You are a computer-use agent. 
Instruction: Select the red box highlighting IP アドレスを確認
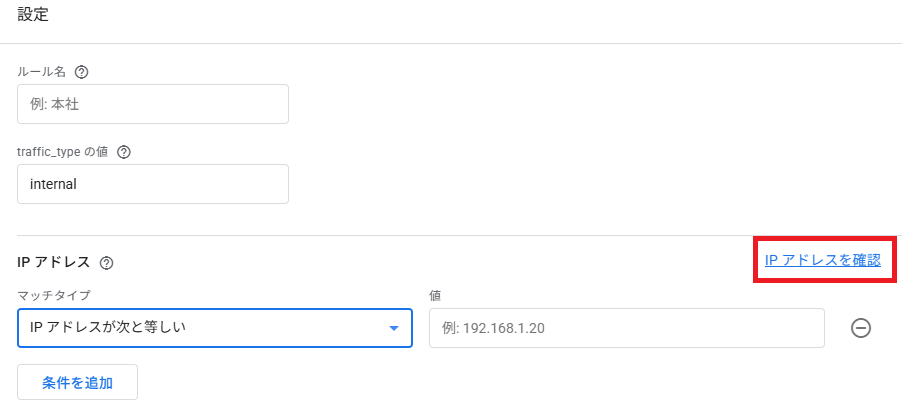pyautogui.click(x=825, y=260)
